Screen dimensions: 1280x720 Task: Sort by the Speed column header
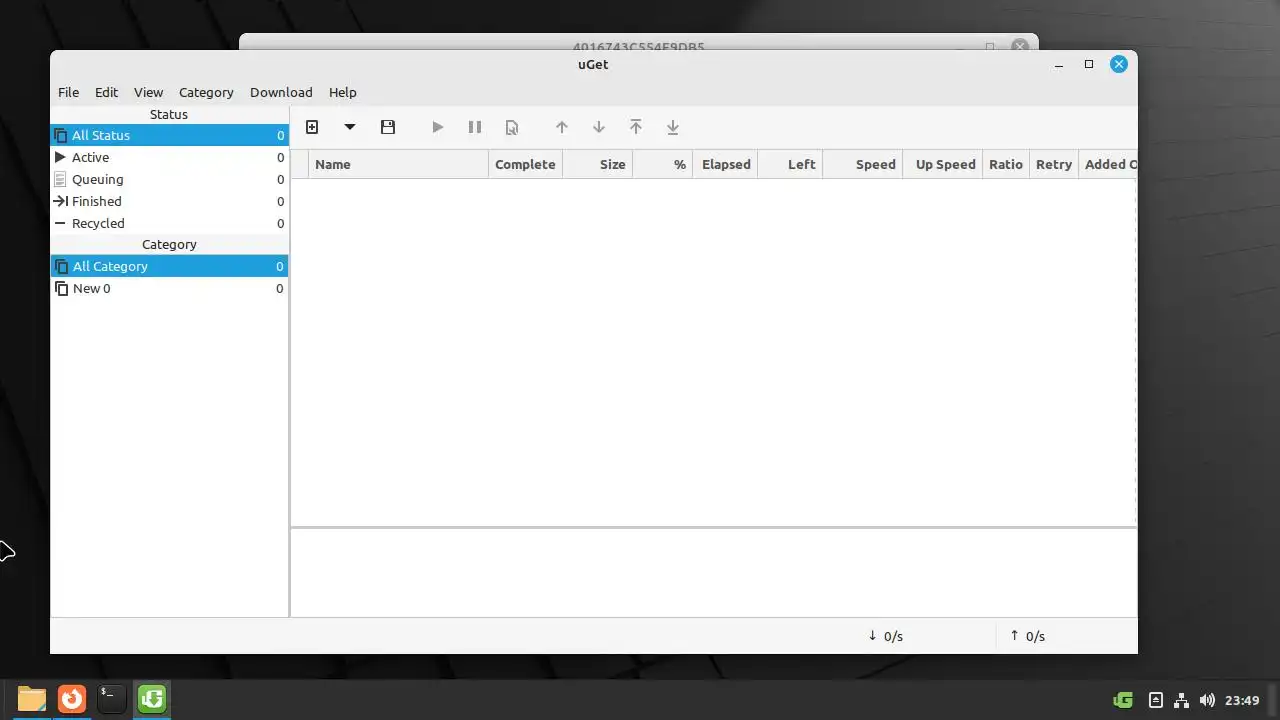click(862, 164)
